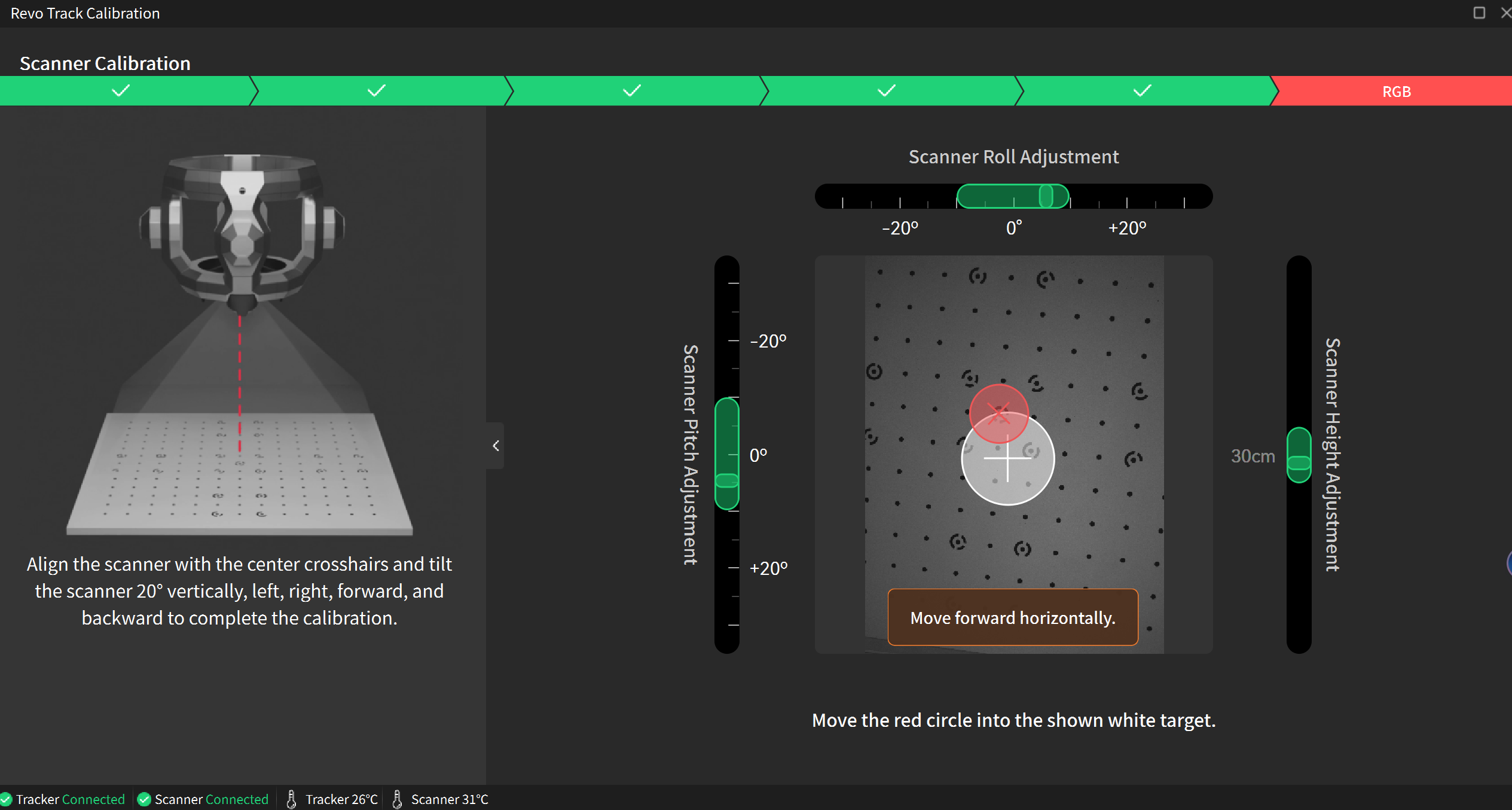Click the Scanner Height Adjustment slider handle
This screenshot has width=1512, height=810.
point(1299,463)
